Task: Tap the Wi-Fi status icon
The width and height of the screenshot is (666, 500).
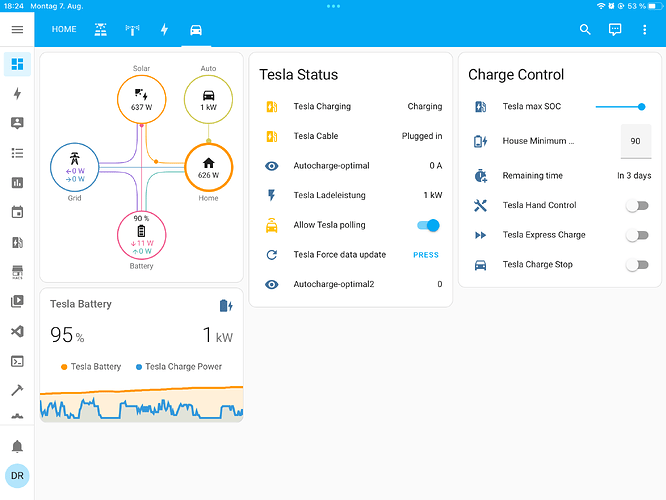Action: click(601, 6)
